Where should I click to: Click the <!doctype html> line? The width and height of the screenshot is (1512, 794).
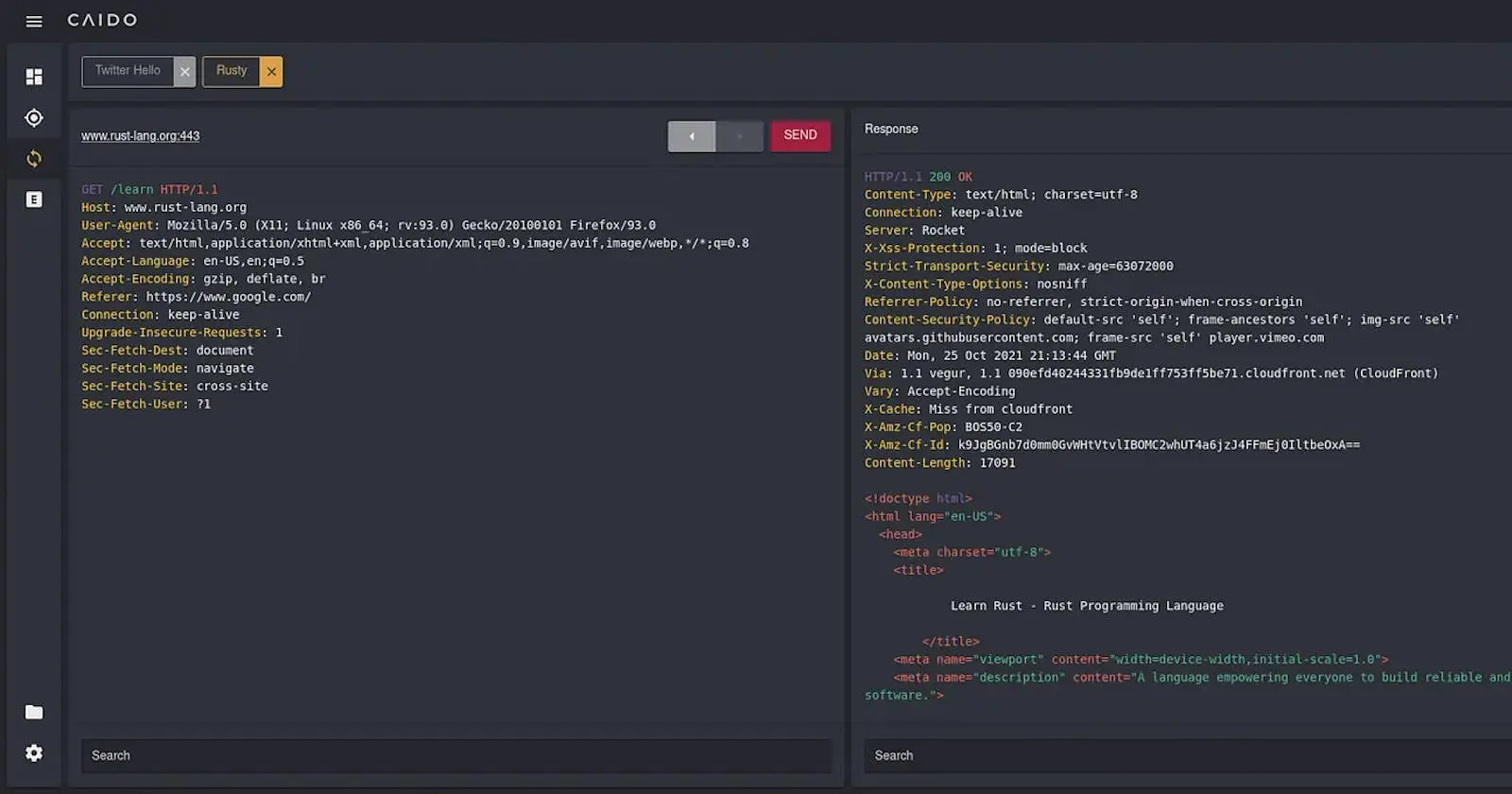(x=919, y=500)
